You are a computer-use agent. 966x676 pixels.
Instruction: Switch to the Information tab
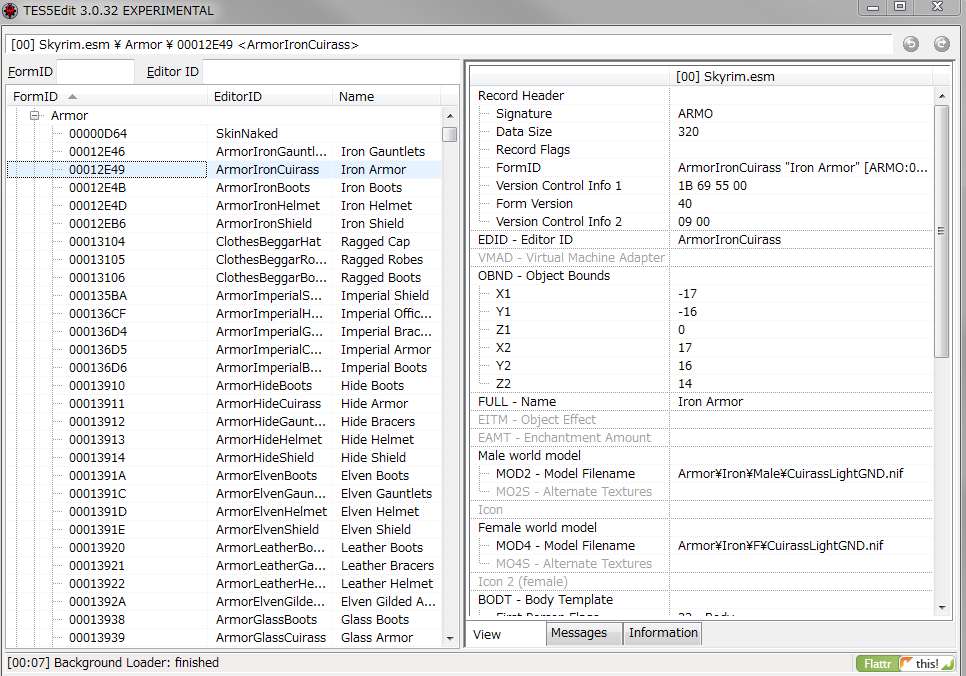tap(663, 633)
